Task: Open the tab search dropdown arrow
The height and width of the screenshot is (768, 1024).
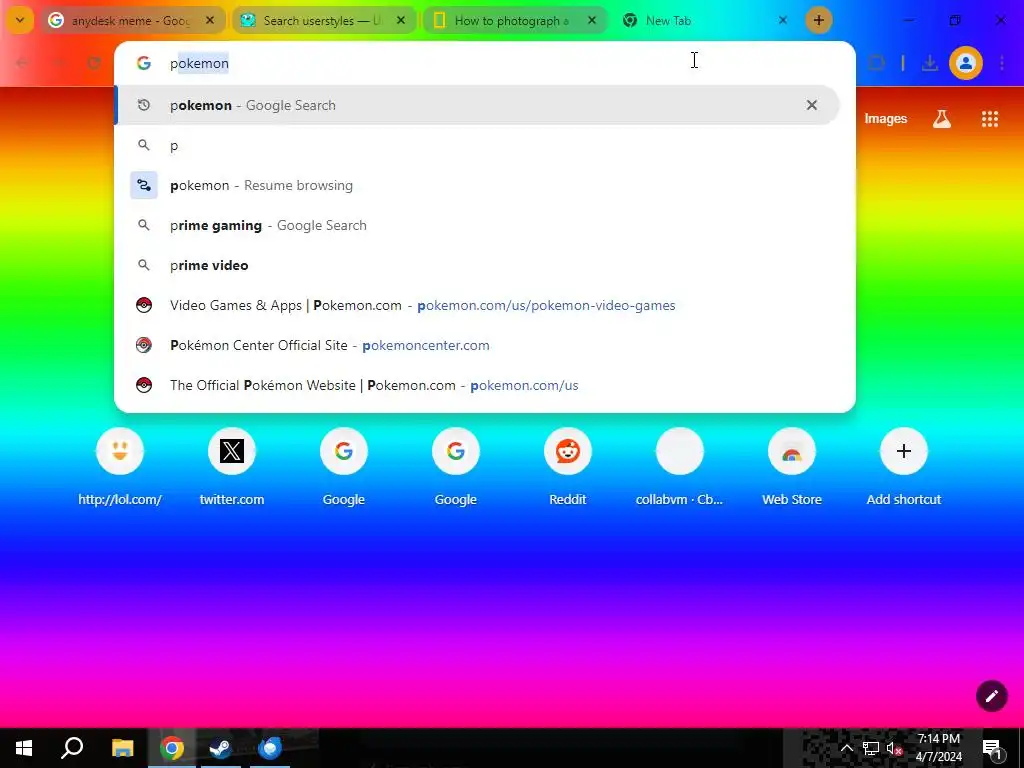Action: [20, 20]
